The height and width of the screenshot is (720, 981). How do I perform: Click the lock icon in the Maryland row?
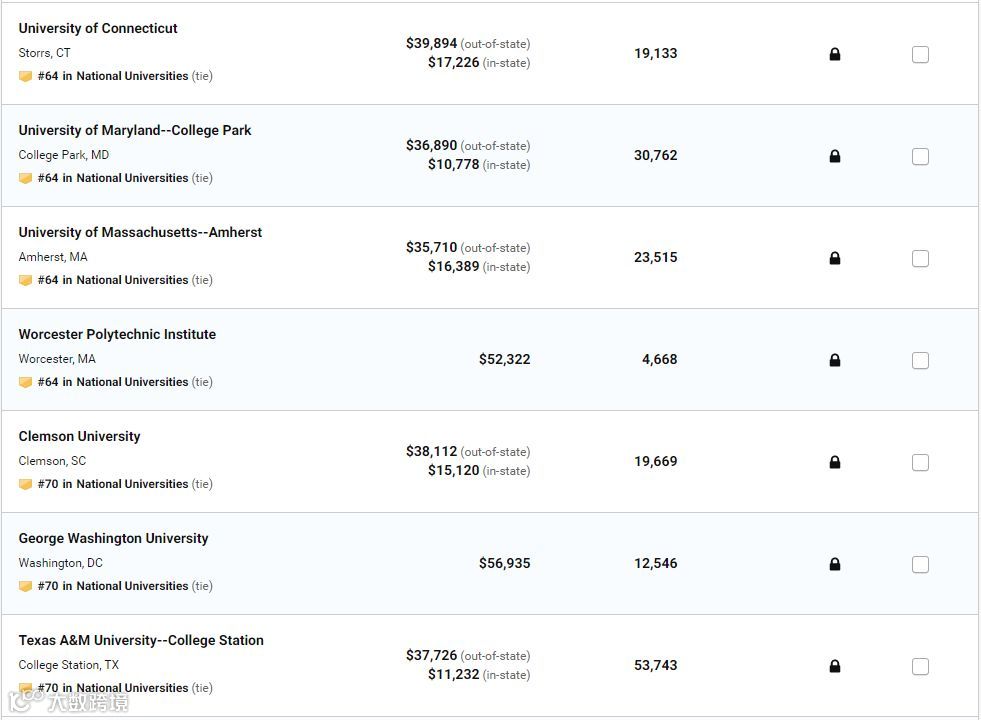click(835, 156)
